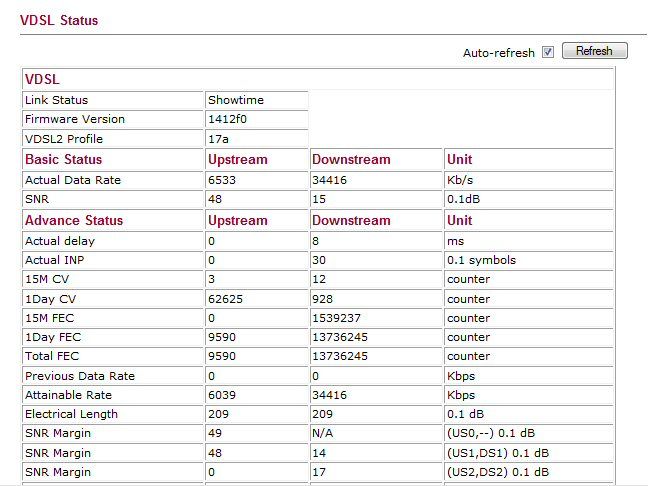Screen dimensions: 648x486
Task: Click the Total FEC row label
Action: (x=52, y=356)
